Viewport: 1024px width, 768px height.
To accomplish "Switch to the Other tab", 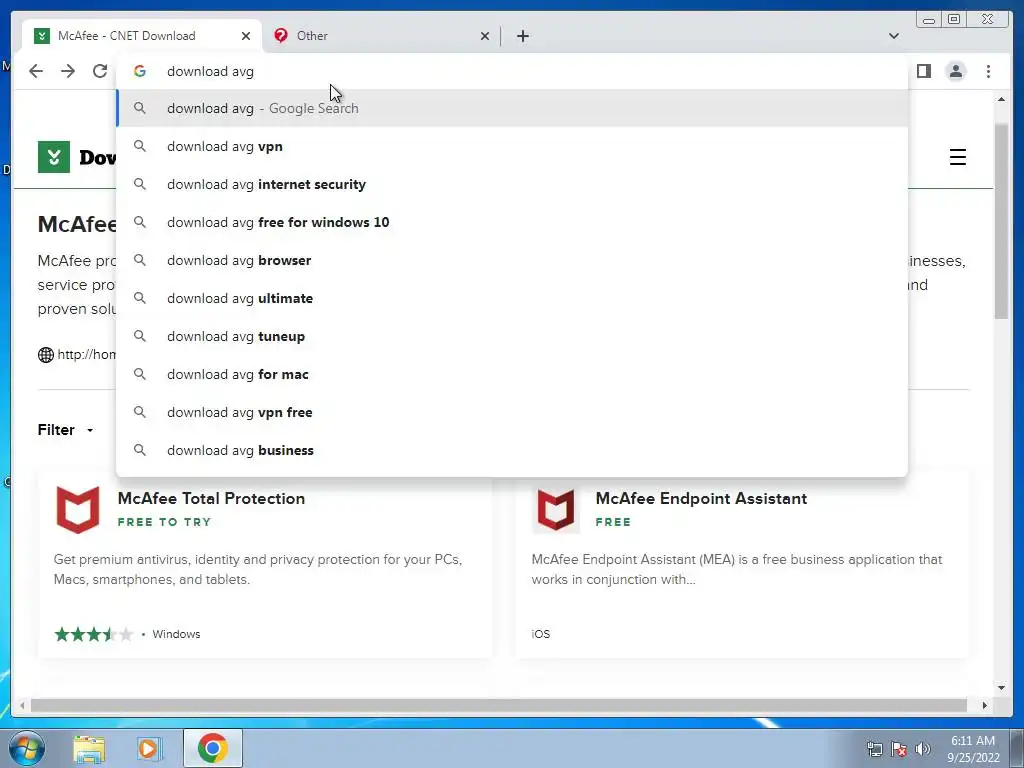I will 381,36.
